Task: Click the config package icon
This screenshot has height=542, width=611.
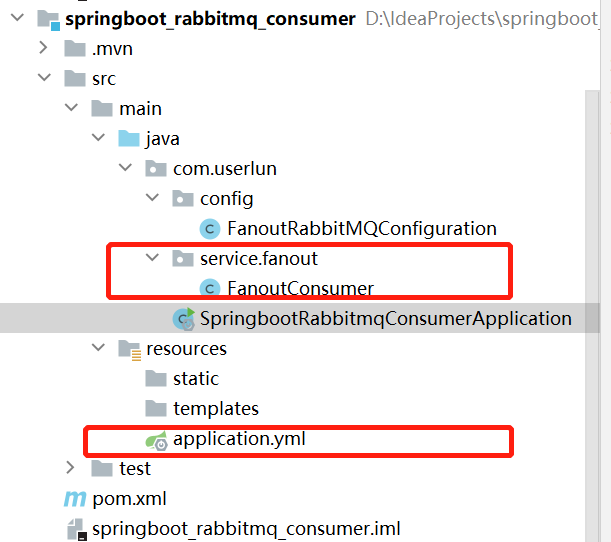Action: coord(183,198)
